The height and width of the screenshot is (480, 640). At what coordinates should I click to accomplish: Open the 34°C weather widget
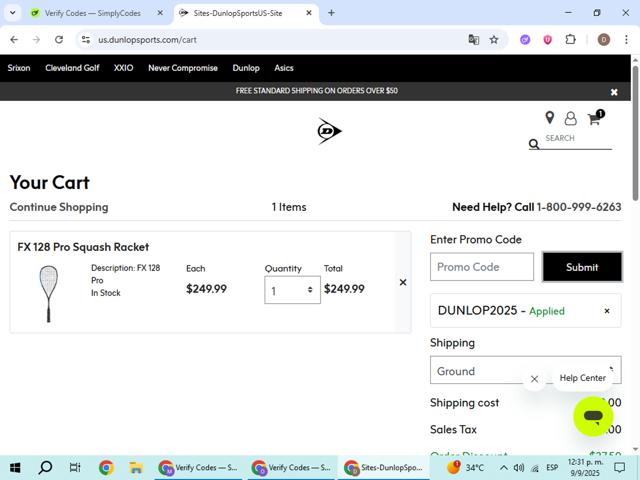pos(465,468)
